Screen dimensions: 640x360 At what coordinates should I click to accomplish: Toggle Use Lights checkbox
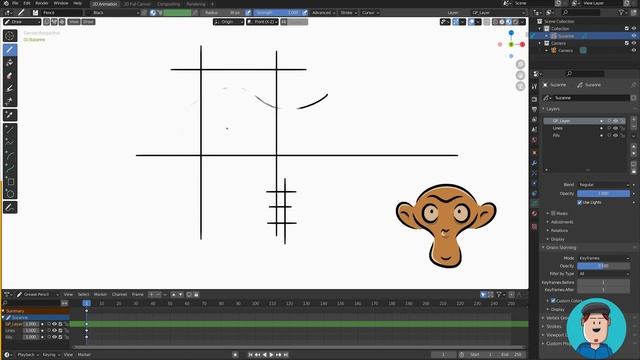click(580, 202)
